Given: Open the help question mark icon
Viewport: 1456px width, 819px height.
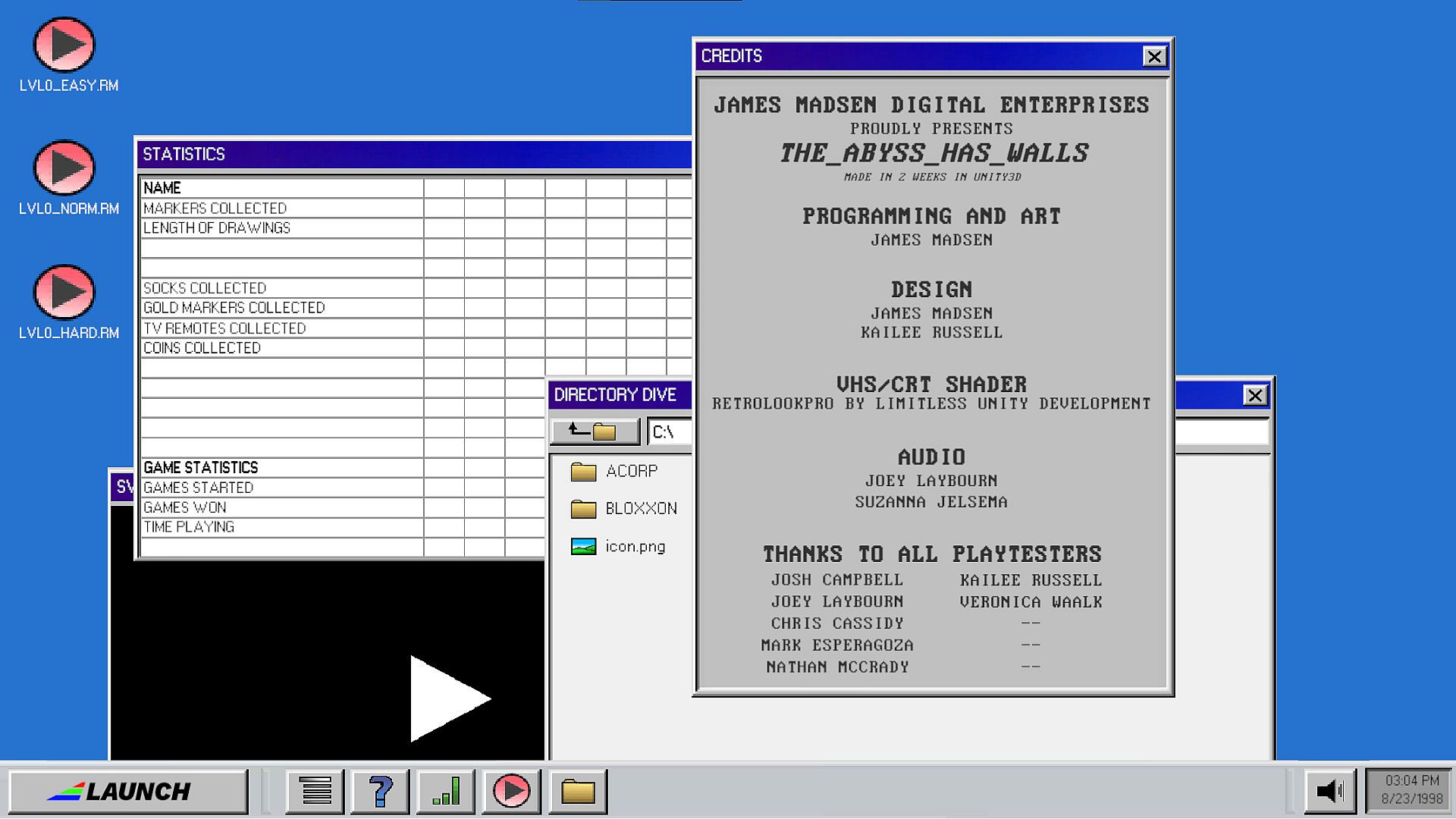Looking at the screenshot, I should tap(381, 791).
